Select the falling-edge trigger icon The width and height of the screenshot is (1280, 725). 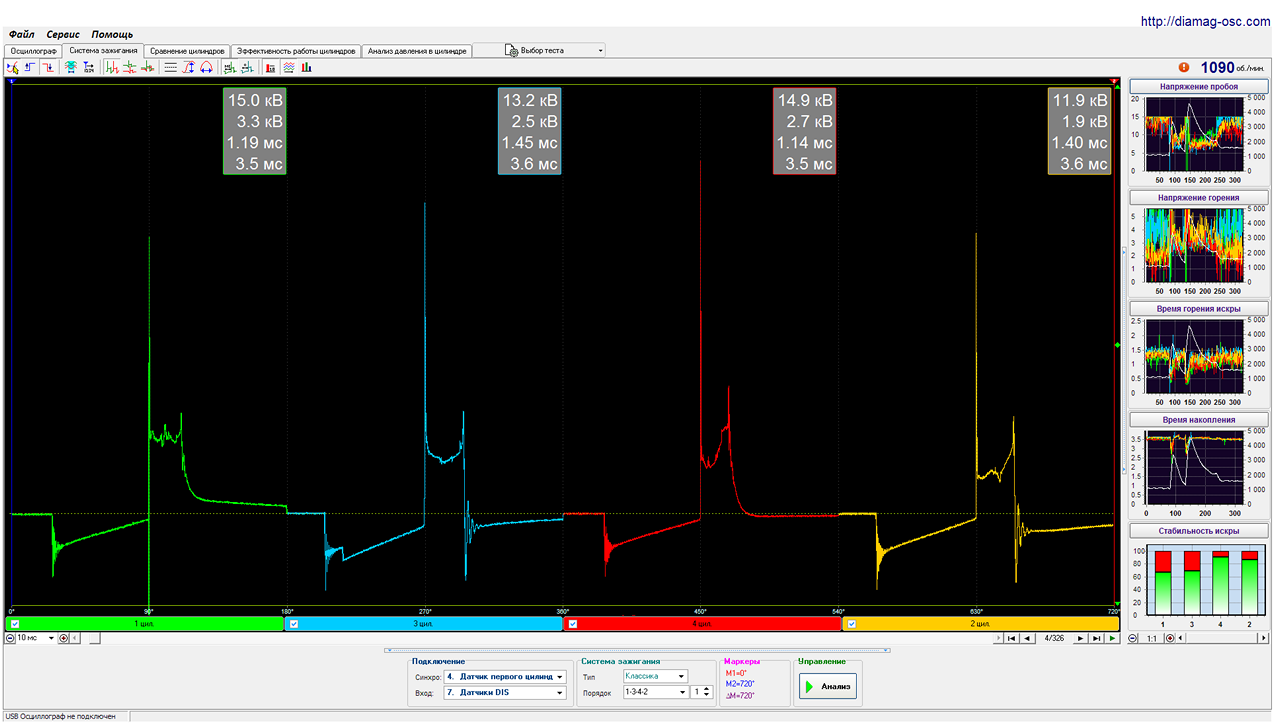(48, 68)
